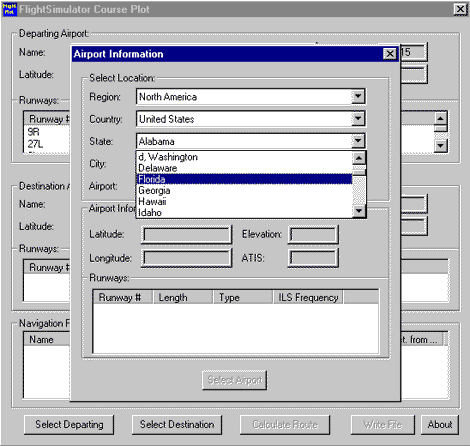
Task: Select runway 27L in departing runways list
Action: point(35,144)
